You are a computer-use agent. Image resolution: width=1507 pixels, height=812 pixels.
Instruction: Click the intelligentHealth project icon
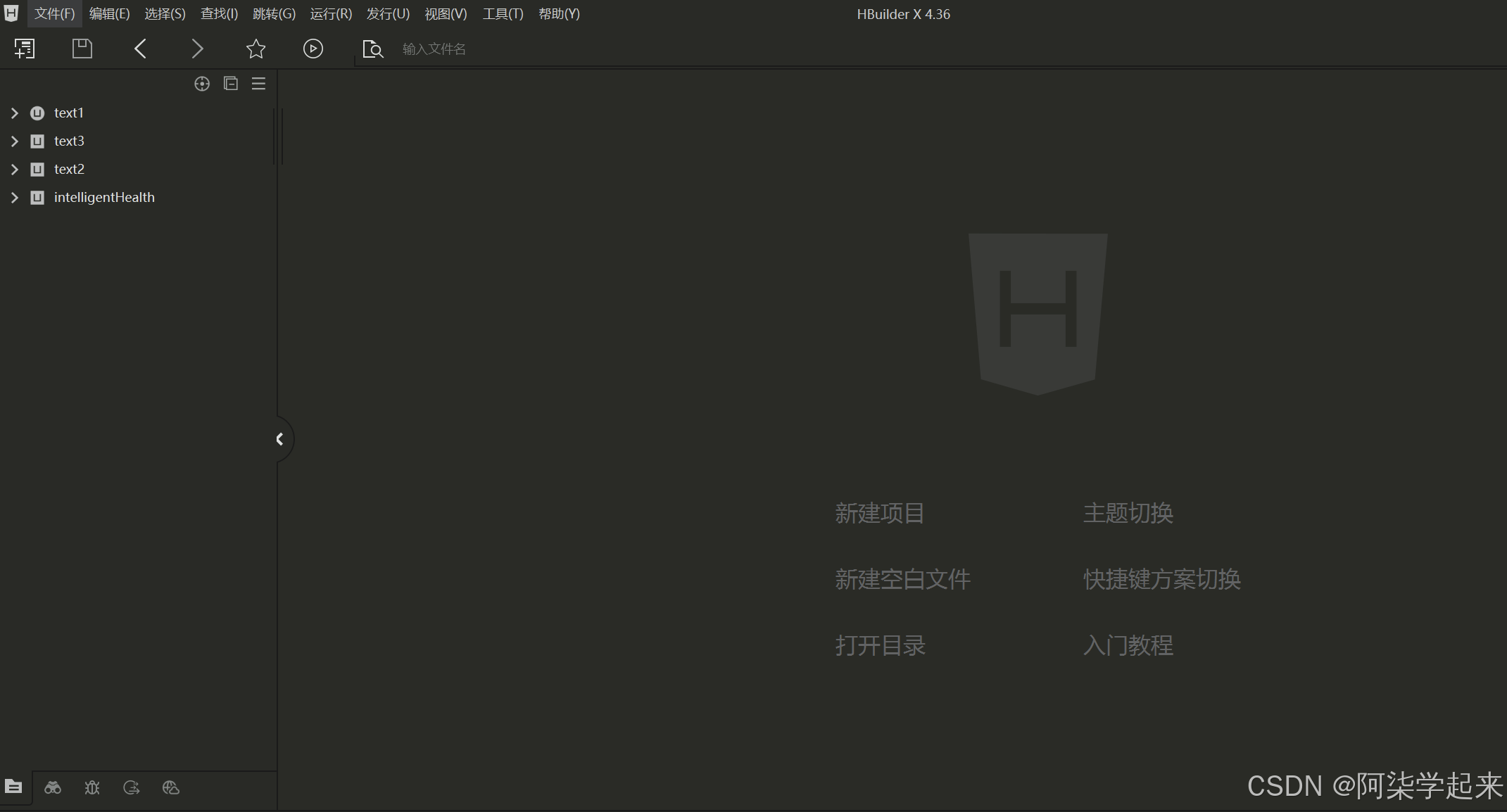37,197
